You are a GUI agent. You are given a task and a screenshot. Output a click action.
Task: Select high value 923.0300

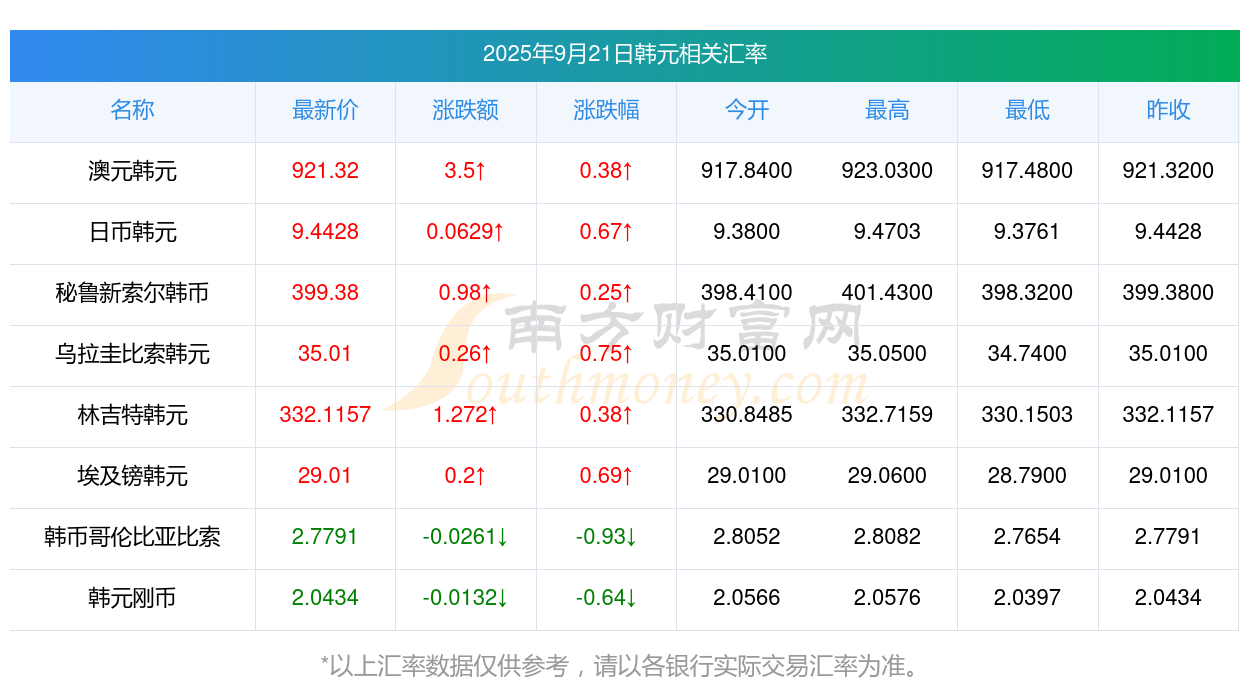click(888, 171)
